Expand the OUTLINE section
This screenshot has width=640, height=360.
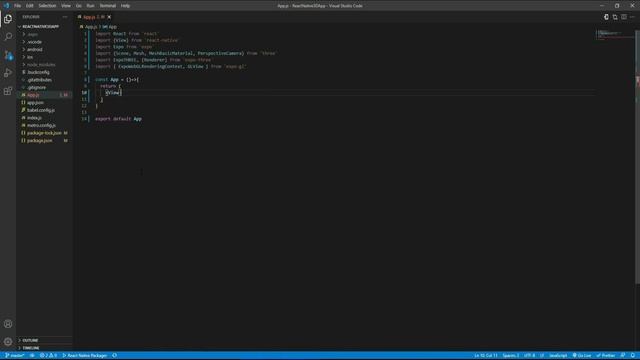click(30, 340)
